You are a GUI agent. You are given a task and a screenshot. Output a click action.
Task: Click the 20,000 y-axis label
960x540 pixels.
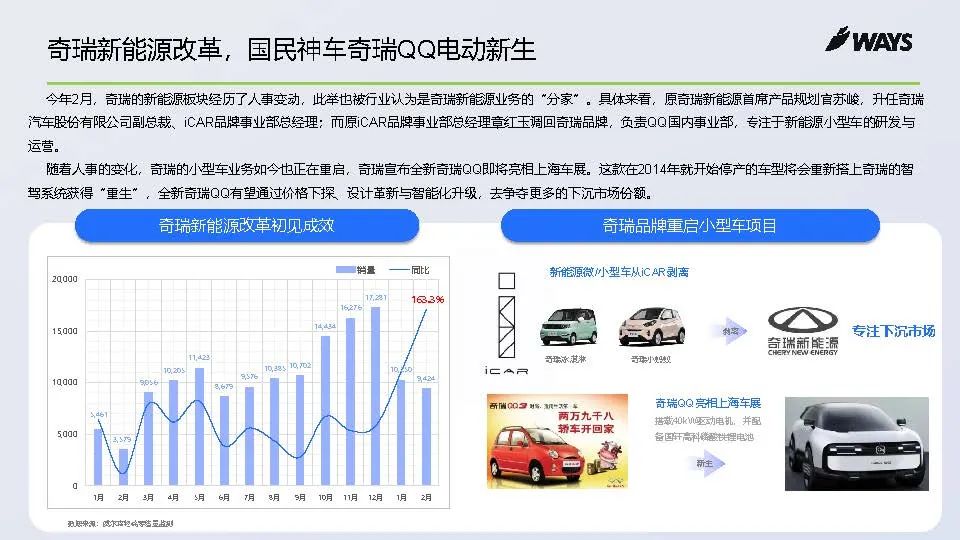click(x=65, y=279)
